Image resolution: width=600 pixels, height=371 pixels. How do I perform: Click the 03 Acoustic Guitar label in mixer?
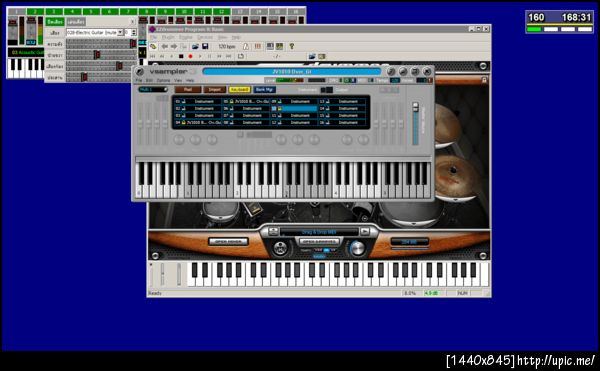pos(27,52)
